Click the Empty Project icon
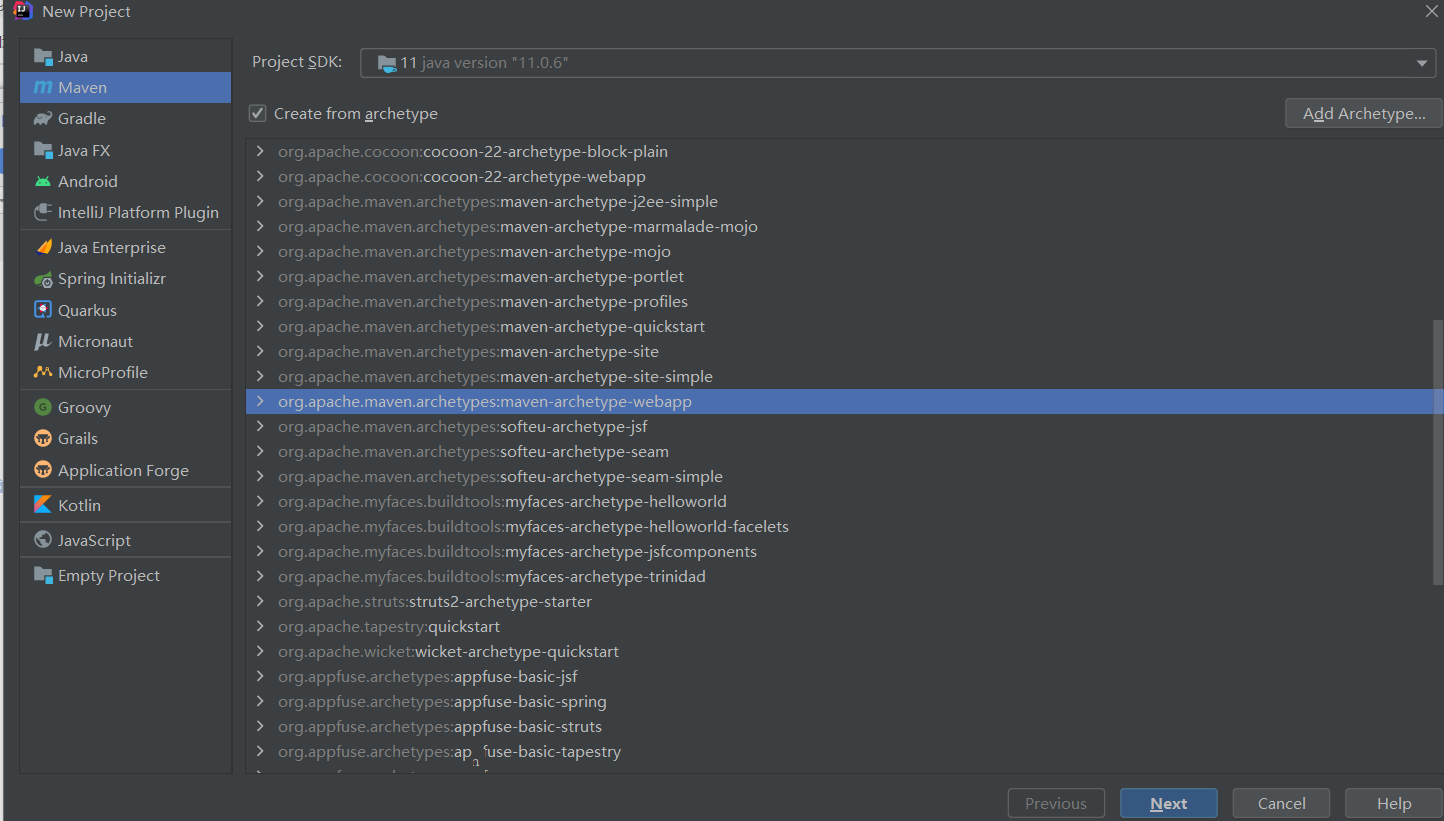The width and height of the screenshot is (1444, 821). click(x=43, y=575)
